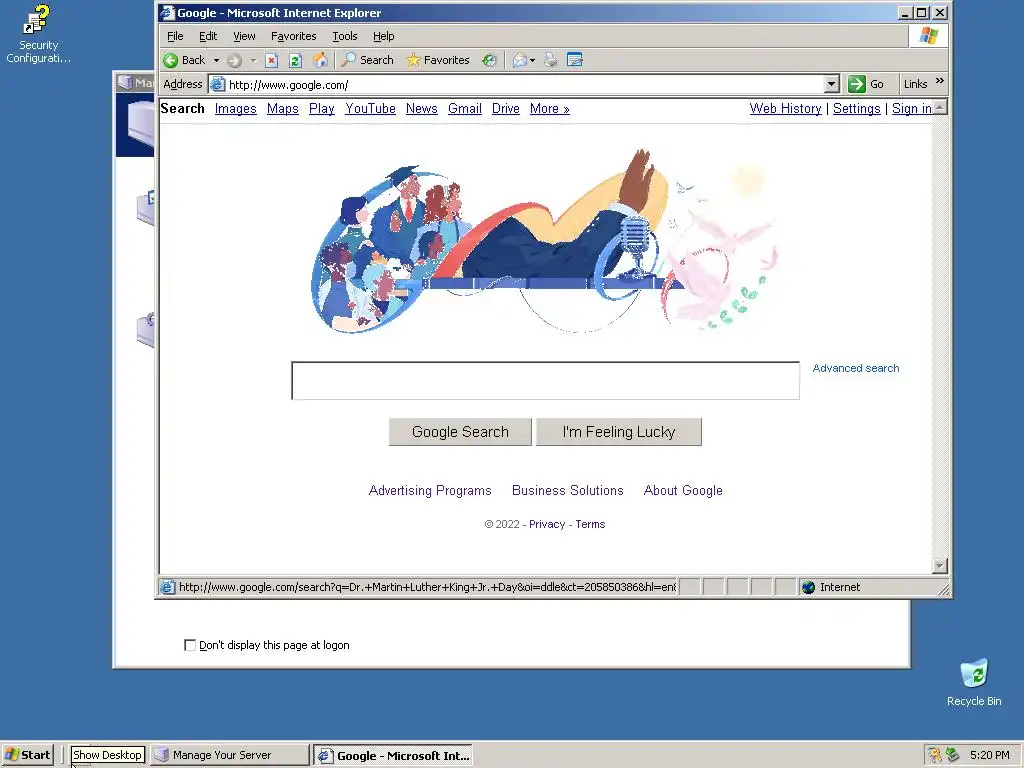The height and width of the screenshot is (768, 1024).
Task: Open the Gmail link
Action: 465,109
